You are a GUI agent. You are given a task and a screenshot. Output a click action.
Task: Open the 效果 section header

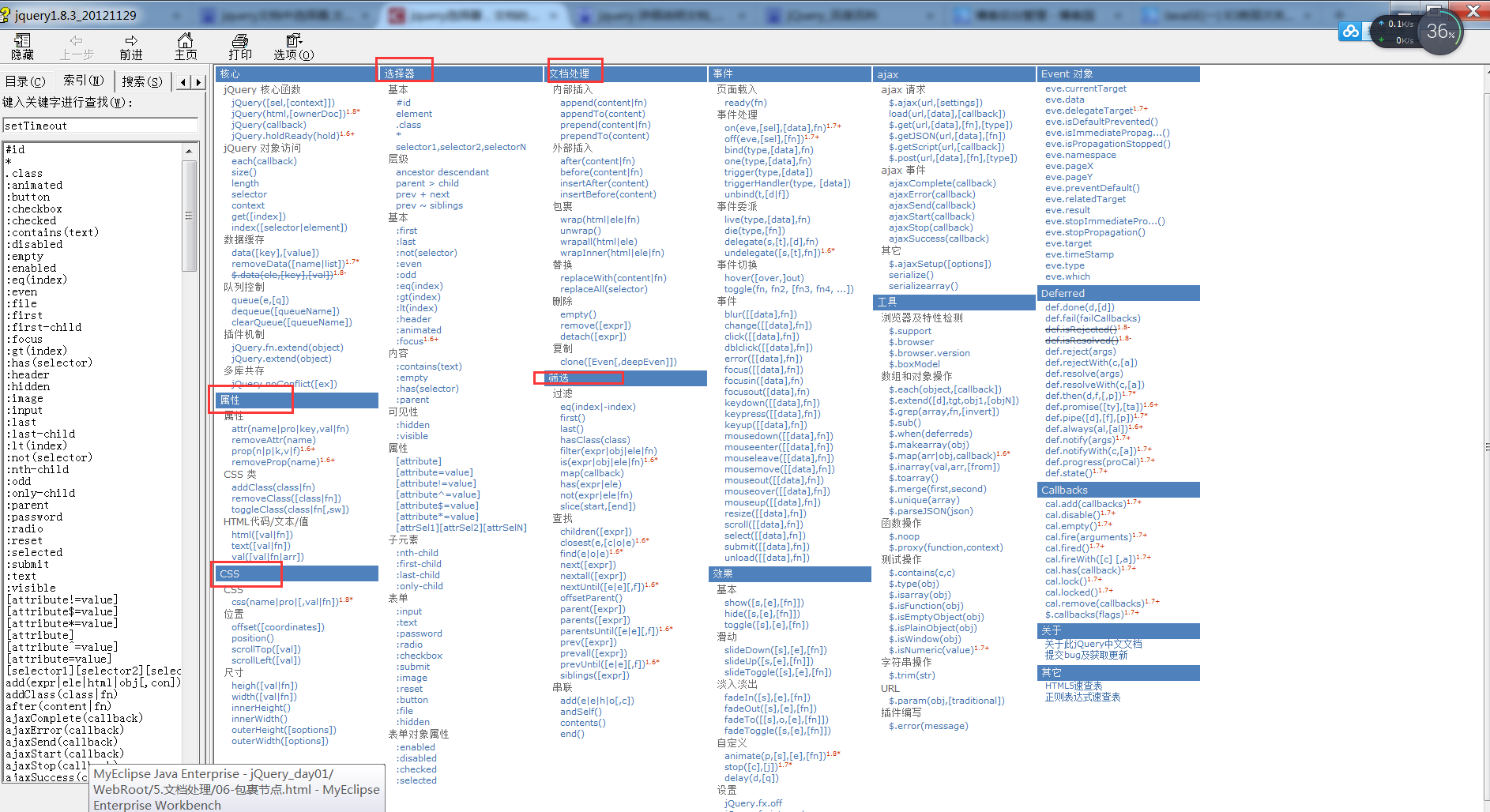[790, 574]
